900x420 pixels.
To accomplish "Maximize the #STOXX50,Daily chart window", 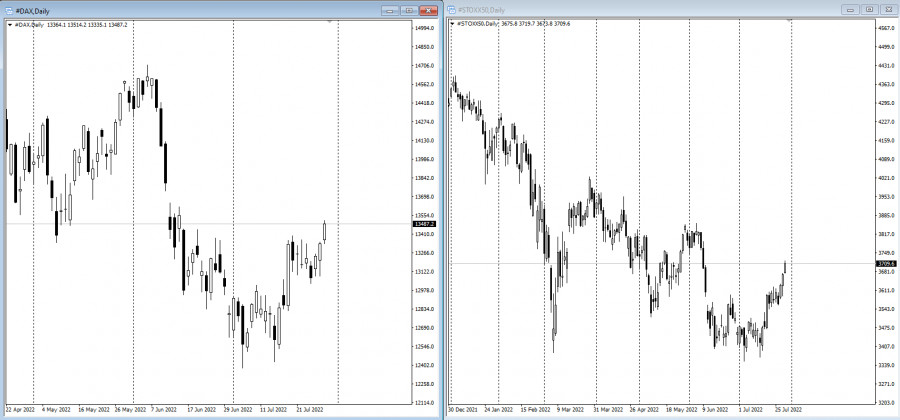I will pyautogui.click(x=868, y=9).
